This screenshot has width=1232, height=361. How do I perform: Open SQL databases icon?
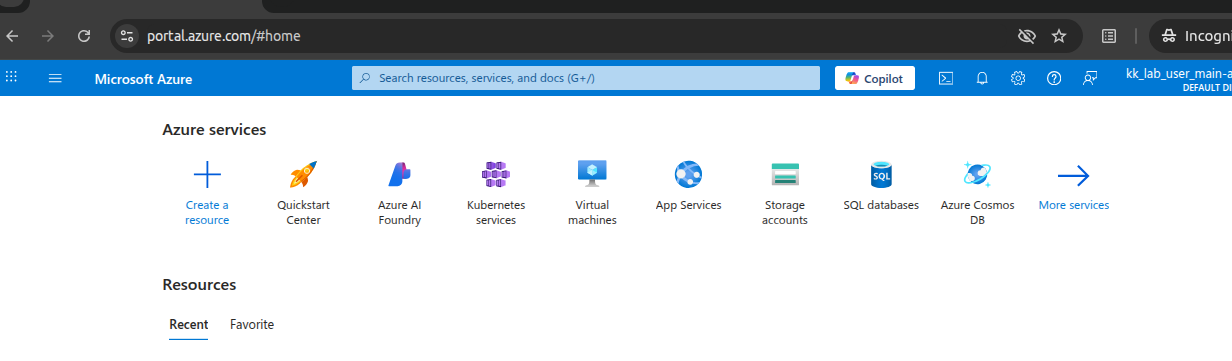(x=881, y=175)
